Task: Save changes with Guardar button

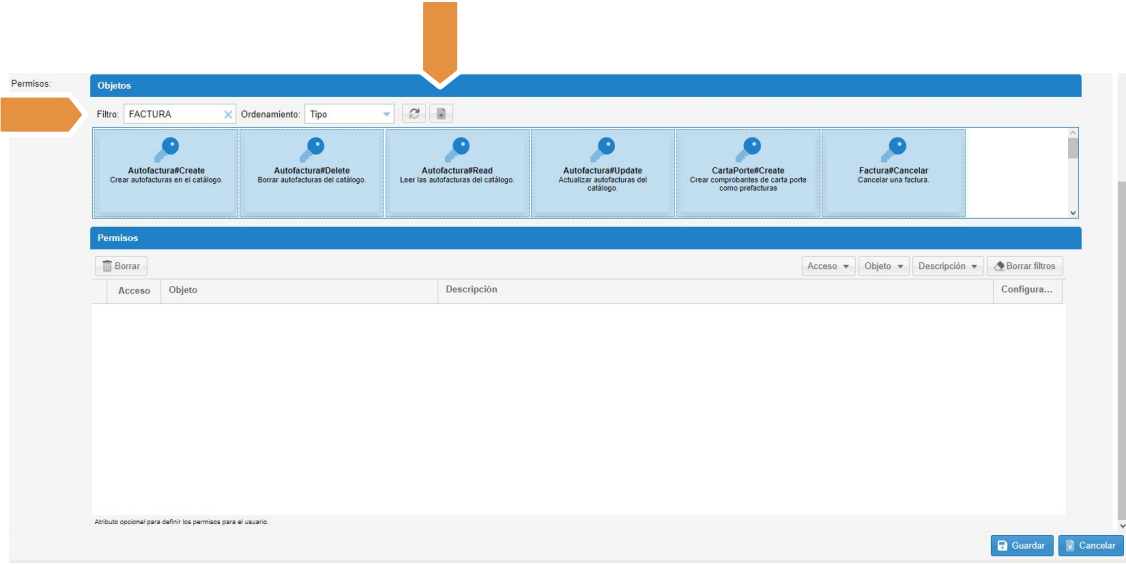Action: coord(1021,546)
